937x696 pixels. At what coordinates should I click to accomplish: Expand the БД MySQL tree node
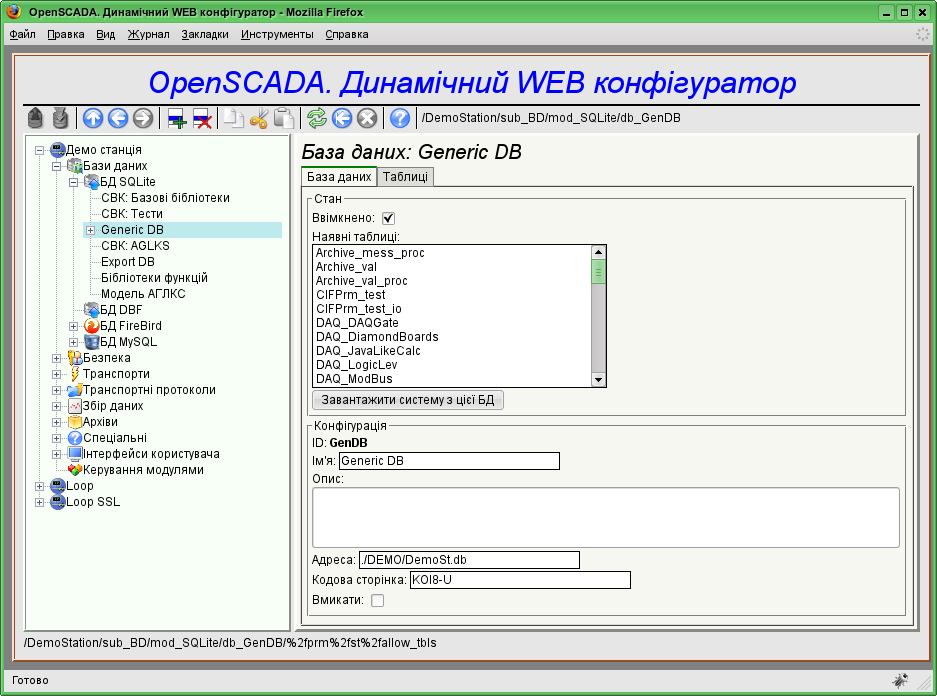[74, 342]
